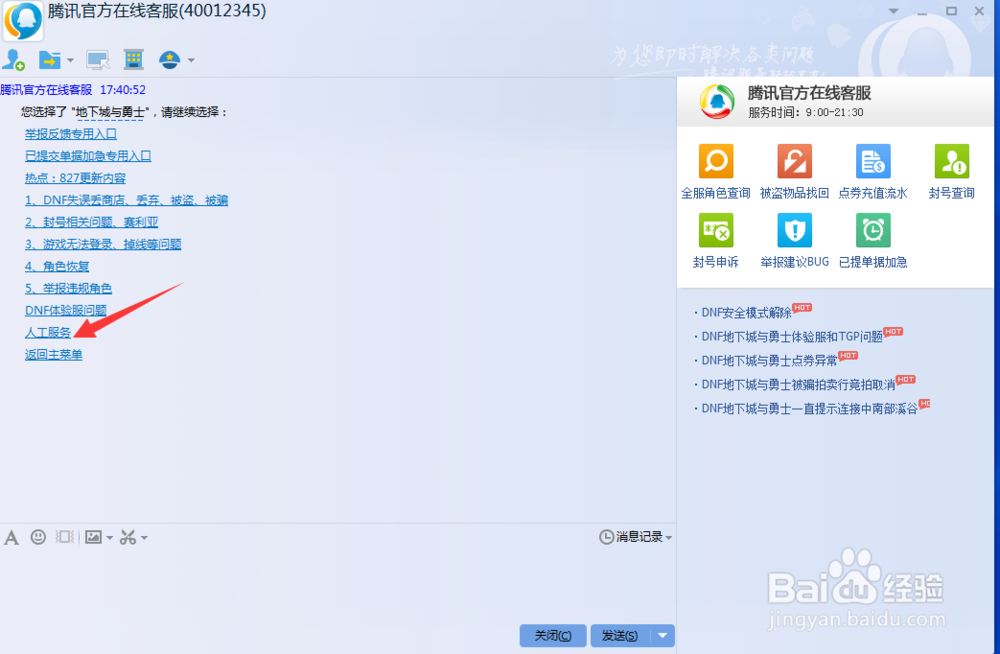Click link 已提交单据加急专用入口
The height and width of the screenshot is (654, 1000).
click(88, 156)
